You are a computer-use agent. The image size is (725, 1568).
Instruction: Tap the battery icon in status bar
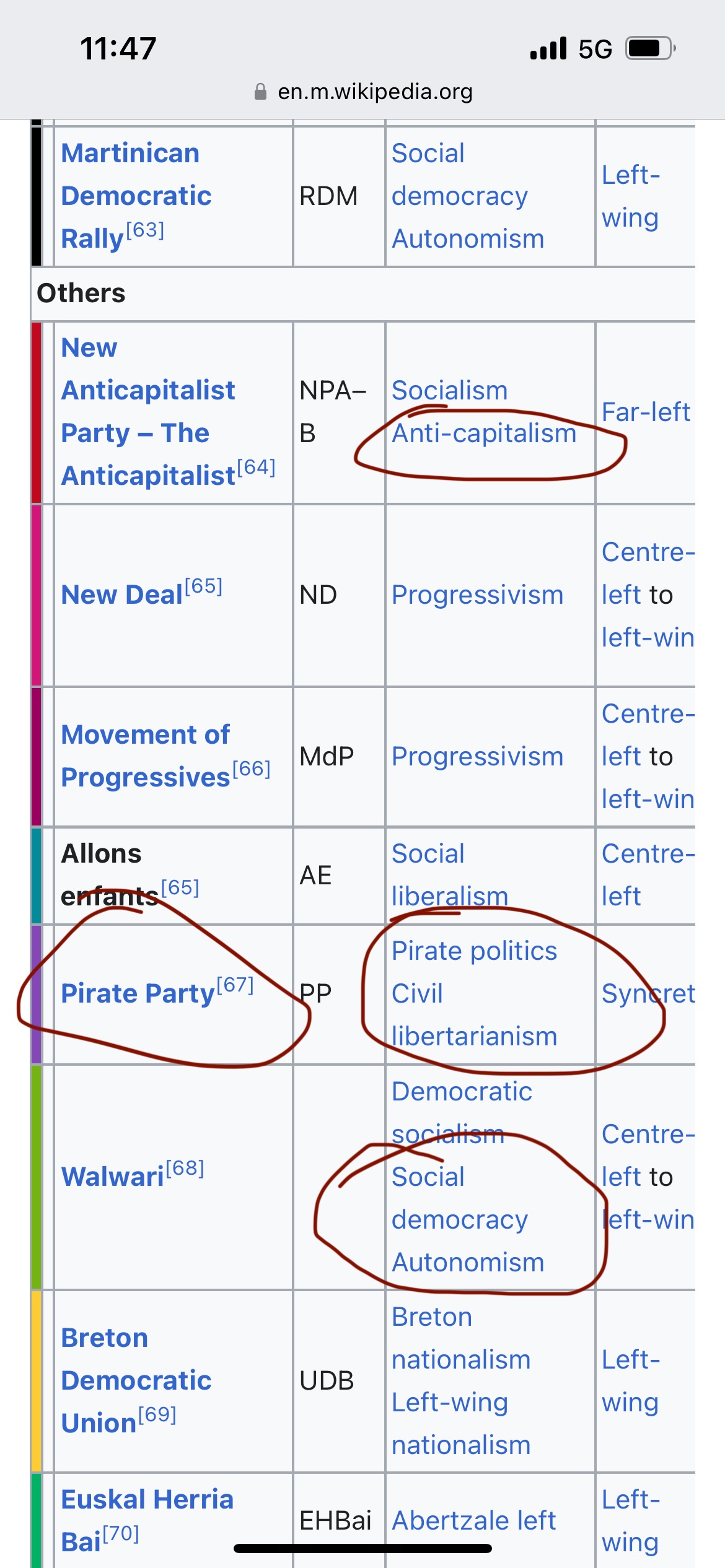650,48
